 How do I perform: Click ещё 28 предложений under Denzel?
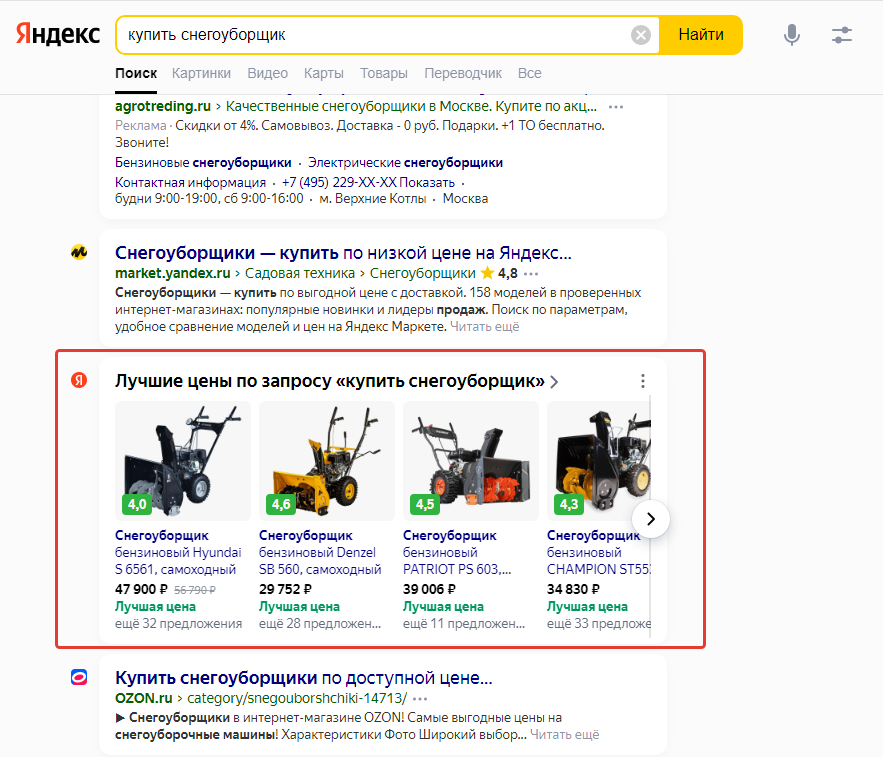320,624
